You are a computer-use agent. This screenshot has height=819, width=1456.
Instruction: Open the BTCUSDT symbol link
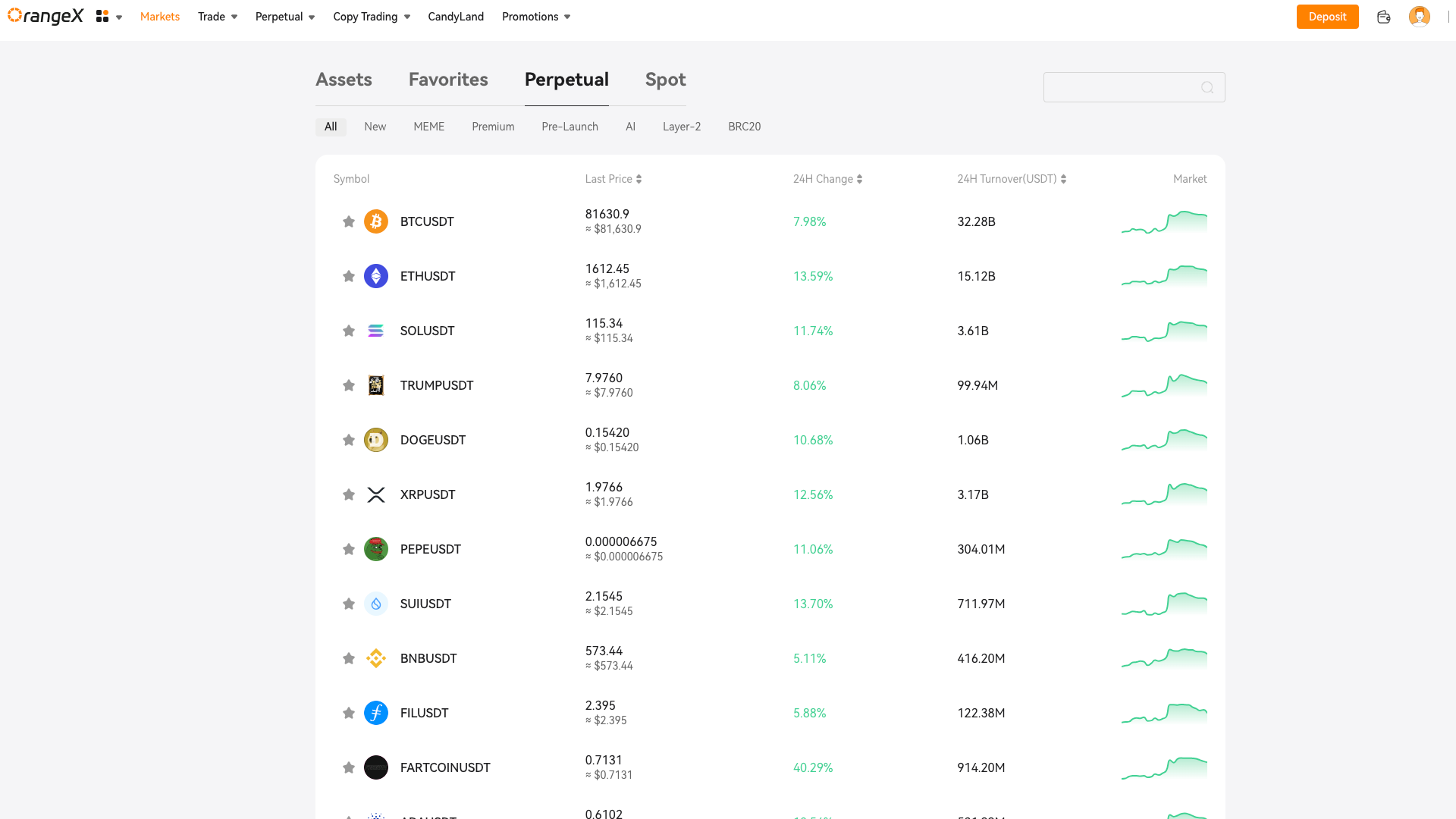pyautogui.click(x=427, y=221)
